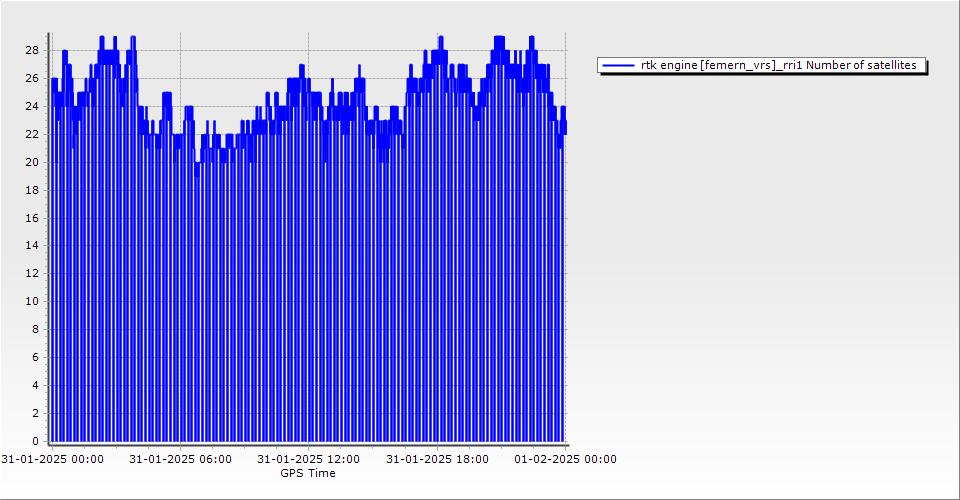This screenshot has width=960, height=500.
Task: Click the GPS Time axis title
Action: coord(308,473)
